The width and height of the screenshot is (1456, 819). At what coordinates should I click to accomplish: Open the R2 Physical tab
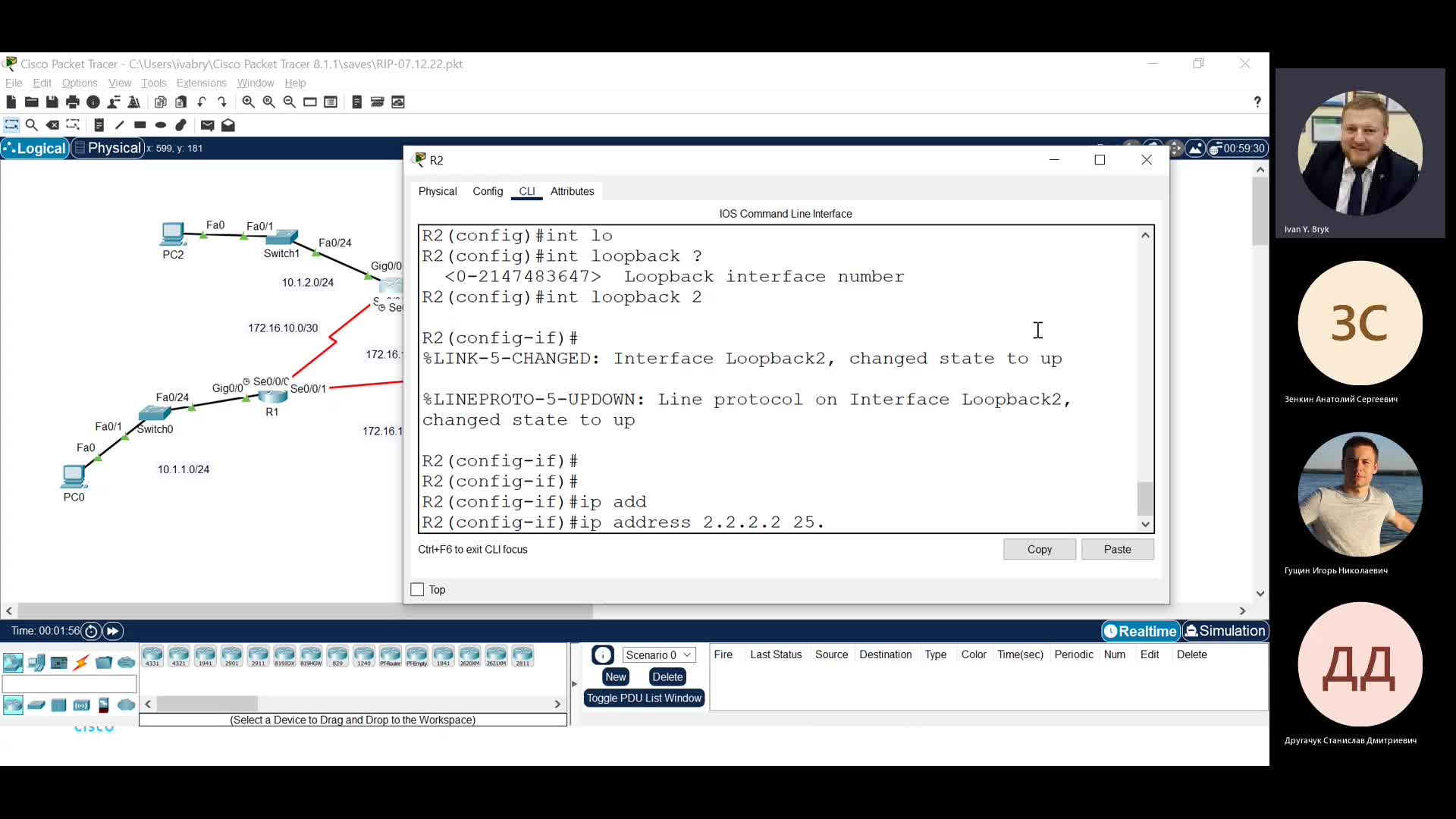pyautogui.click(x=438, y=191)
